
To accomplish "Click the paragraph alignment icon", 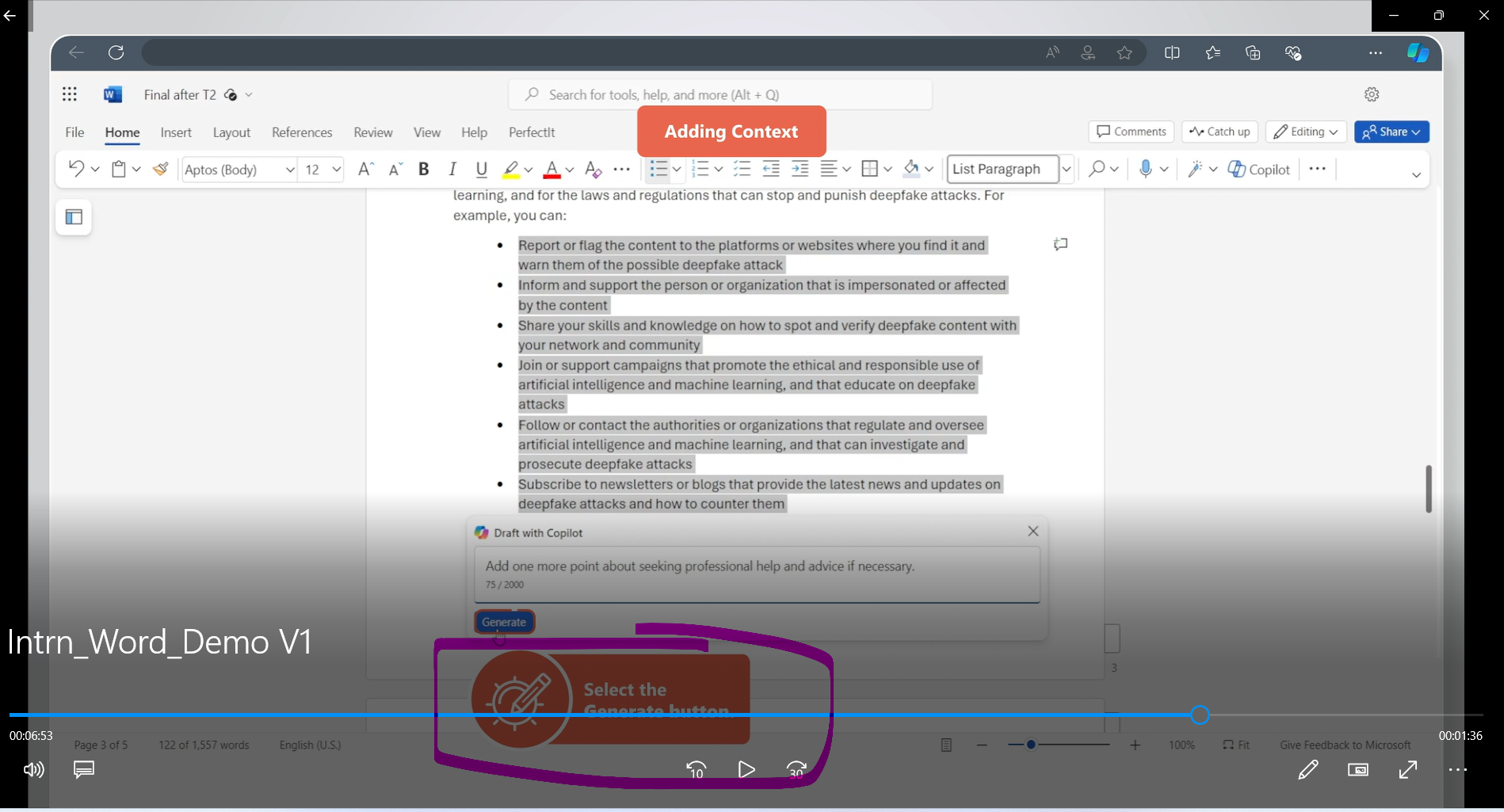I will [829, 169].
